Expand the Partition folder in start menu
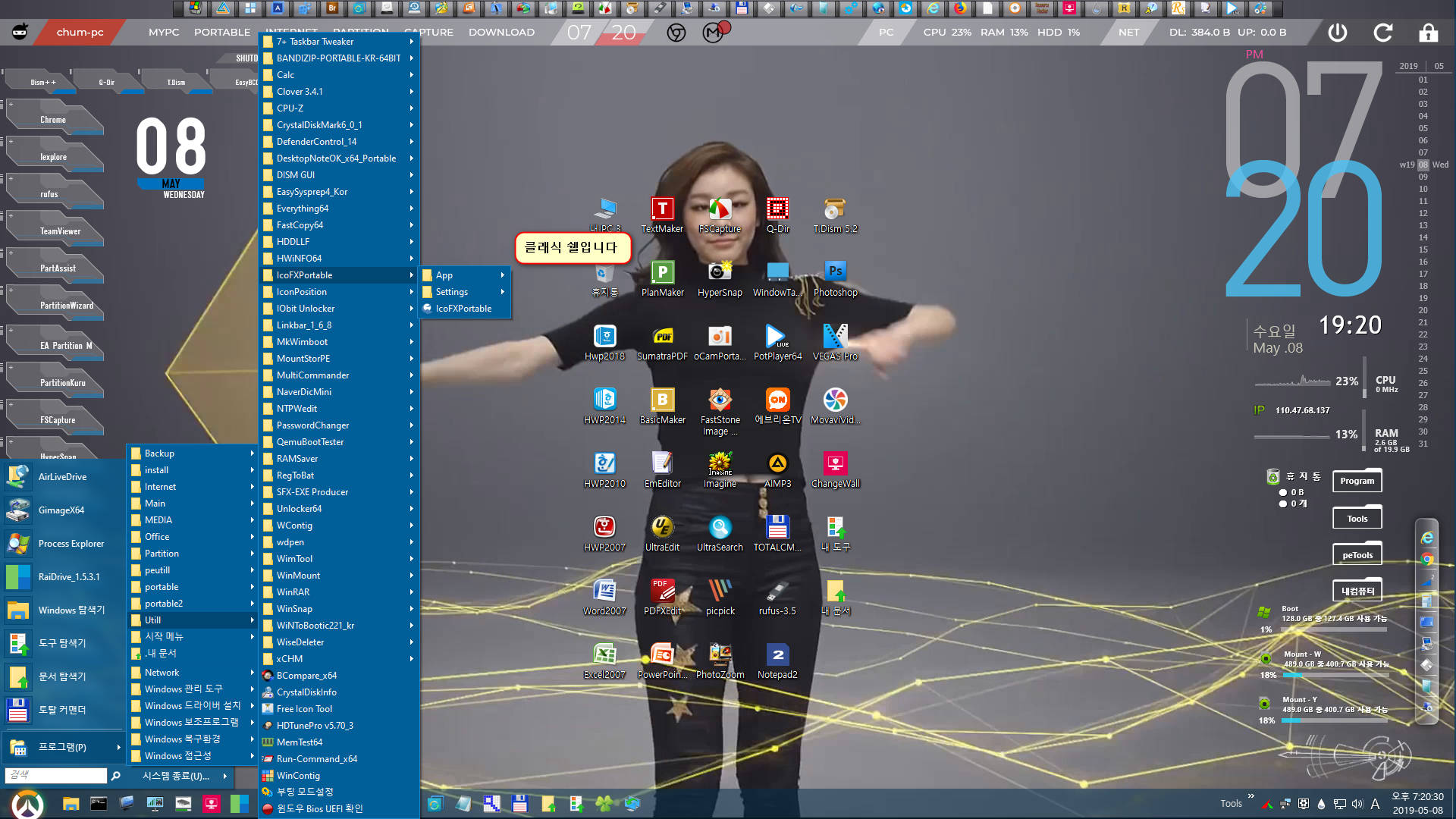Viewport: 1456px width, 819px height. (x=192, y=554)
